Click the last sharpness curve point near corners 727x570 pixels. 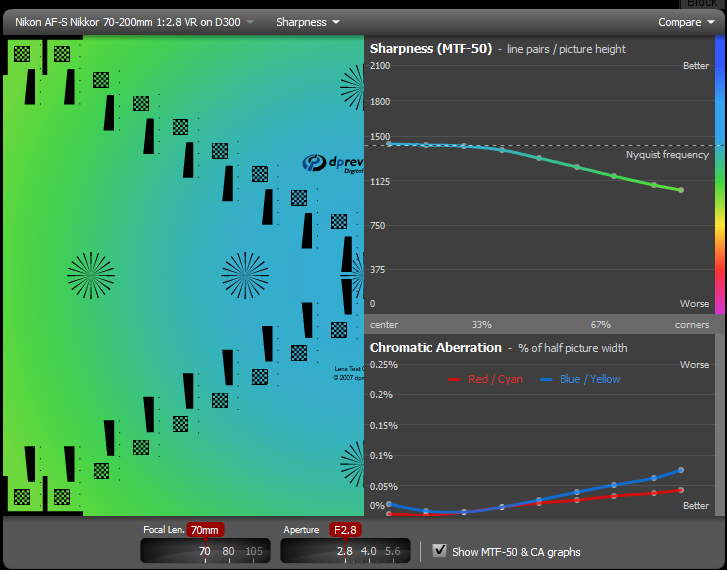pyautogui.click(x=681, y=190)
